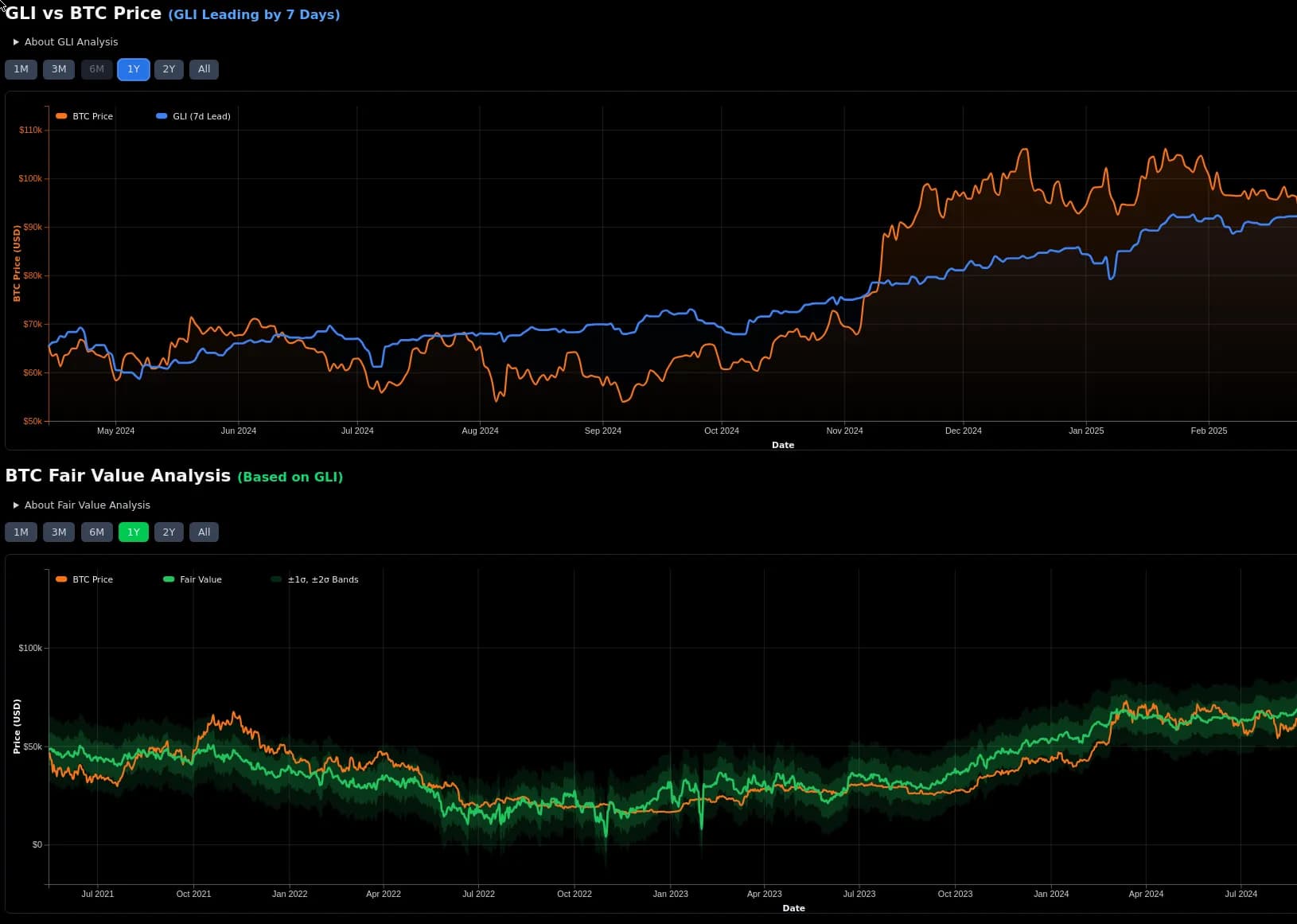
Task: Choose 3M range on Fair Value chart
Action: [59, 532]
